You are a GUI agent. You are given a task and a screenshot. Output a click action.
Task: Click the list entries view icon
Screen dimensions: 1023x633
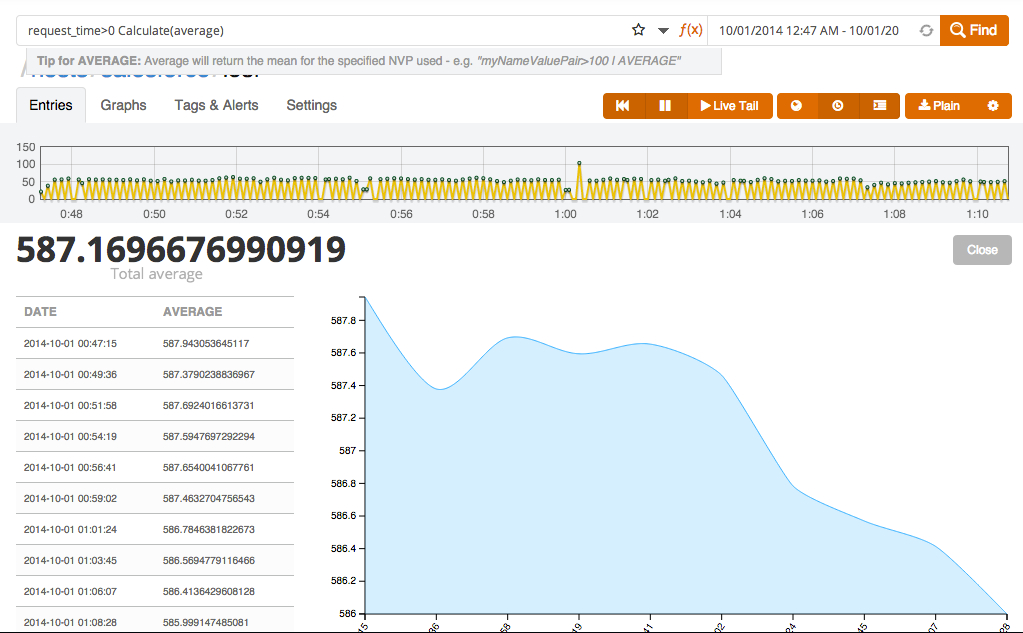tap(880, 106)
